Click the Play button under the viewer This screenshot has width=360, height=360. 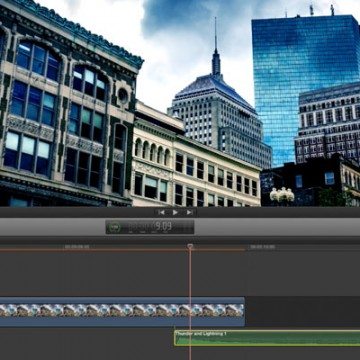pyautogui.click(x=175, y=212)
